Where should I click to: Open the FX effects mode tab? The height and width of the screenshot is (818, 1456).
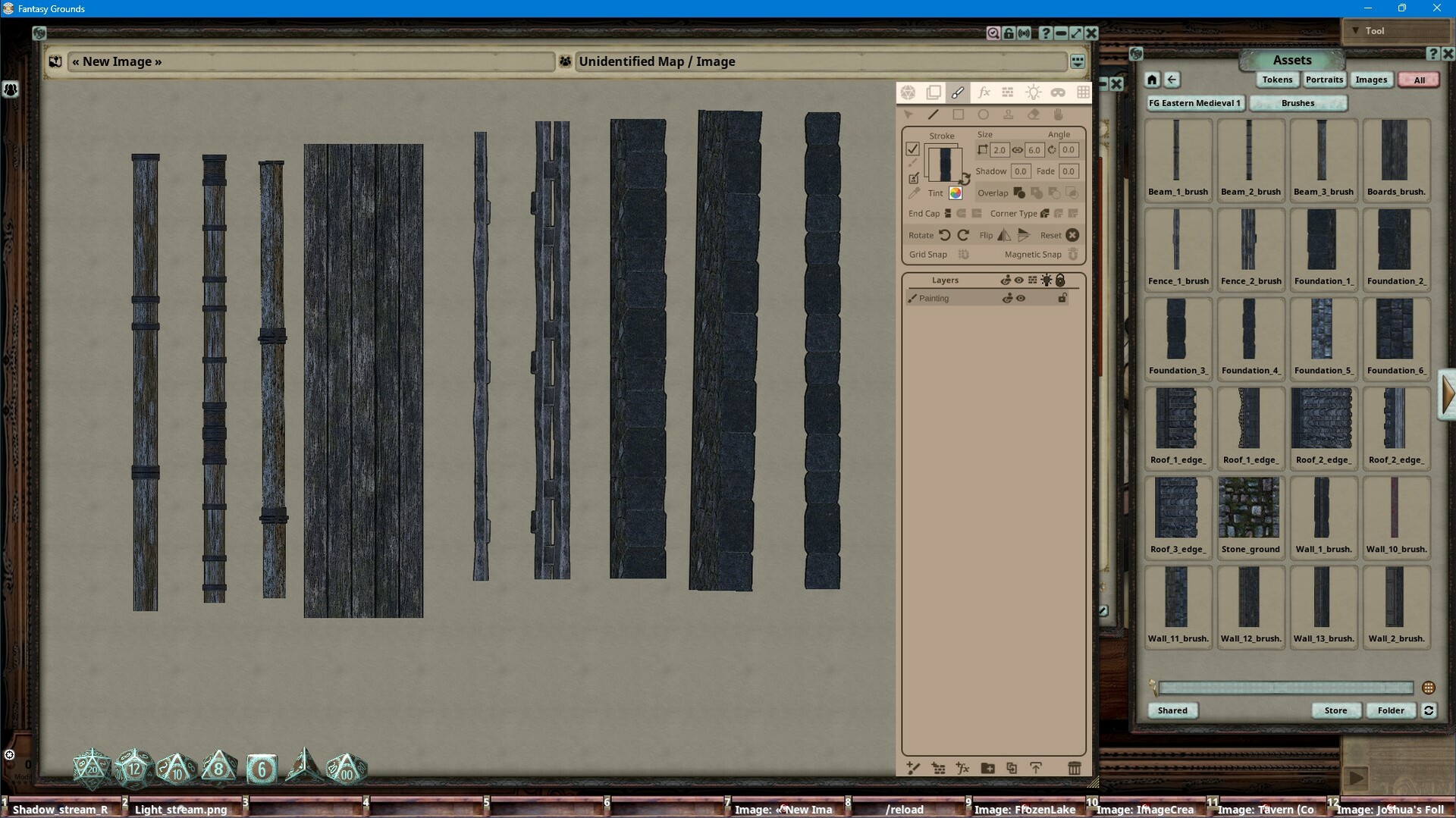pos(984,92)
